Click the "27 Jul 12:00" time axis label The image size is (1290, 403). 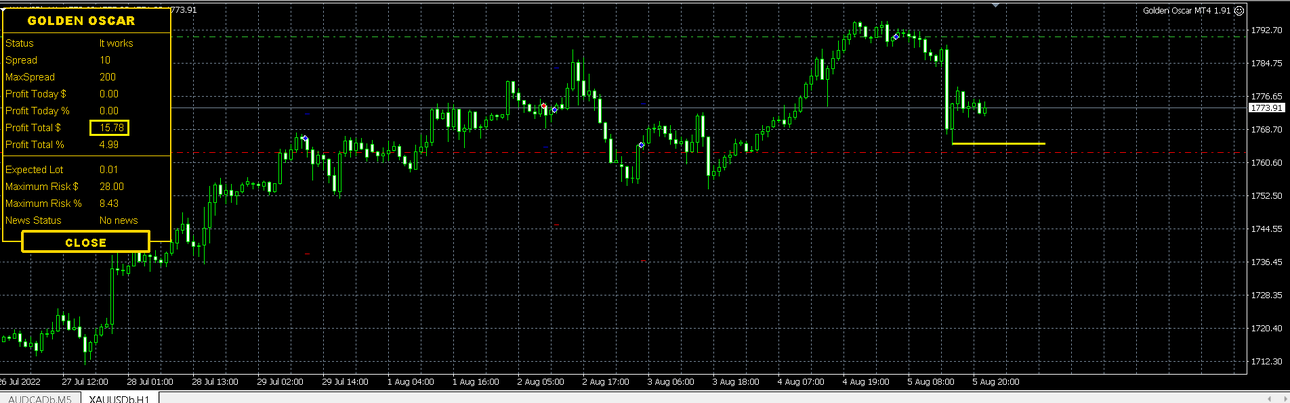pyautogui.click(x=84, y=381)
